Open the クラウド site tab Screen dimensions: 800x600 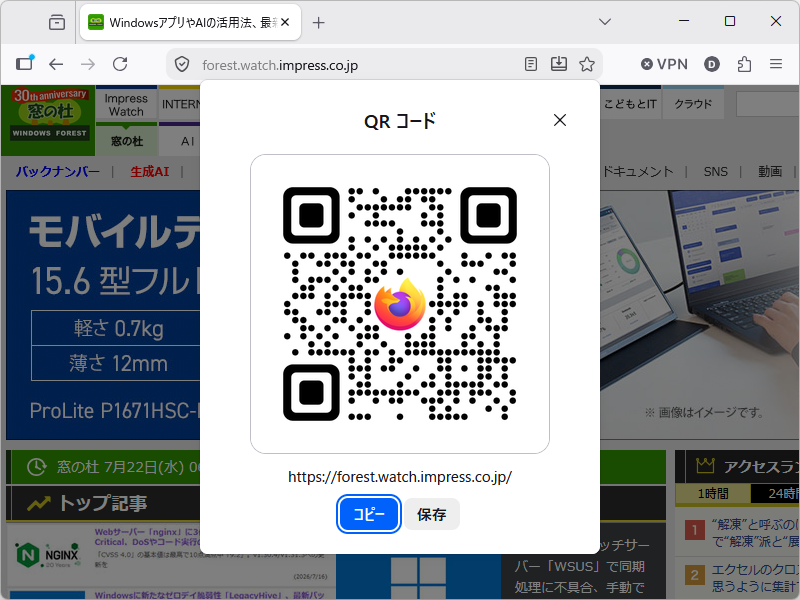pyautogui.click(x=693, y=104)
